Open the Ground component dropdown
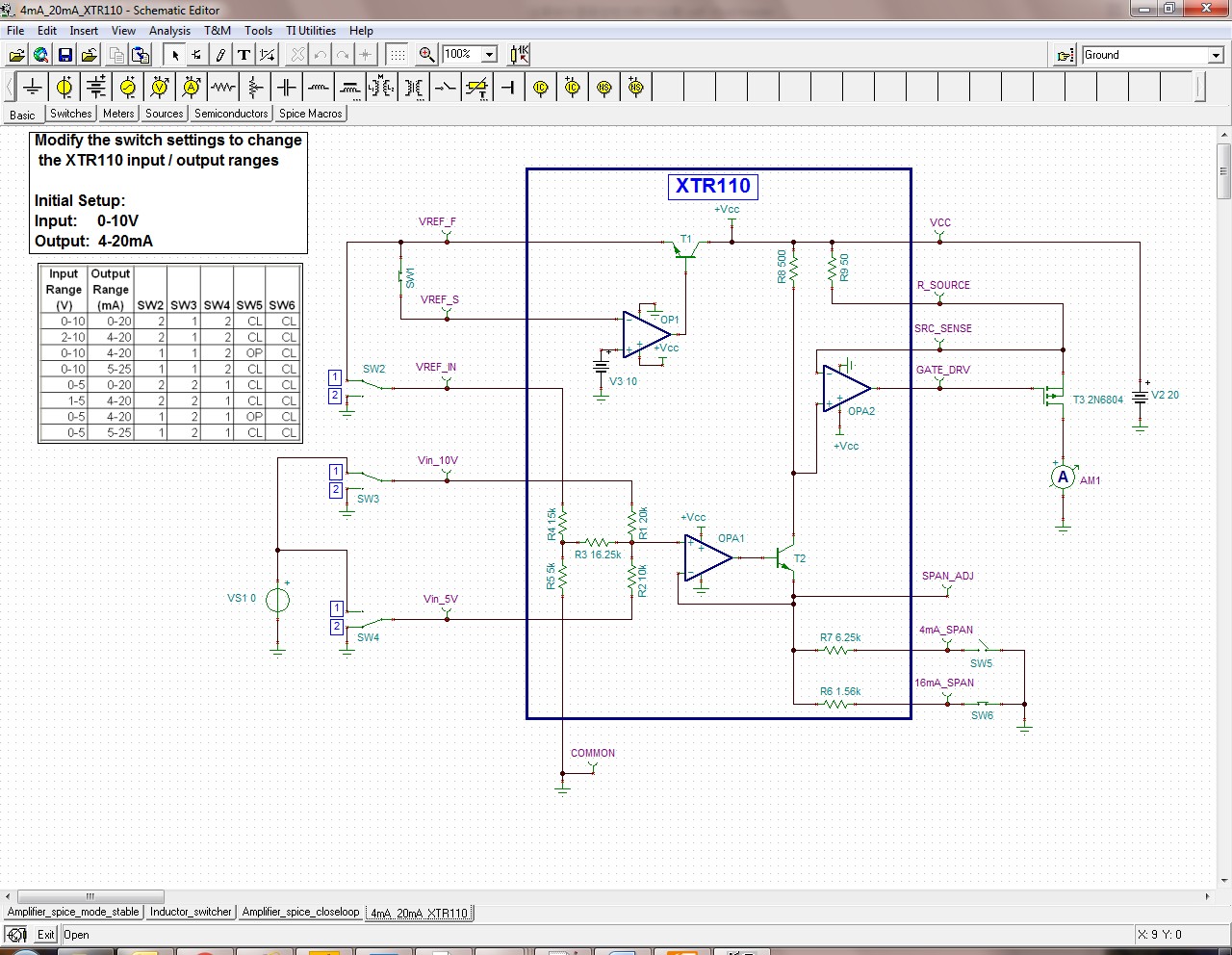Screen dimensions: 1232x955 (x=1216, y=55)
